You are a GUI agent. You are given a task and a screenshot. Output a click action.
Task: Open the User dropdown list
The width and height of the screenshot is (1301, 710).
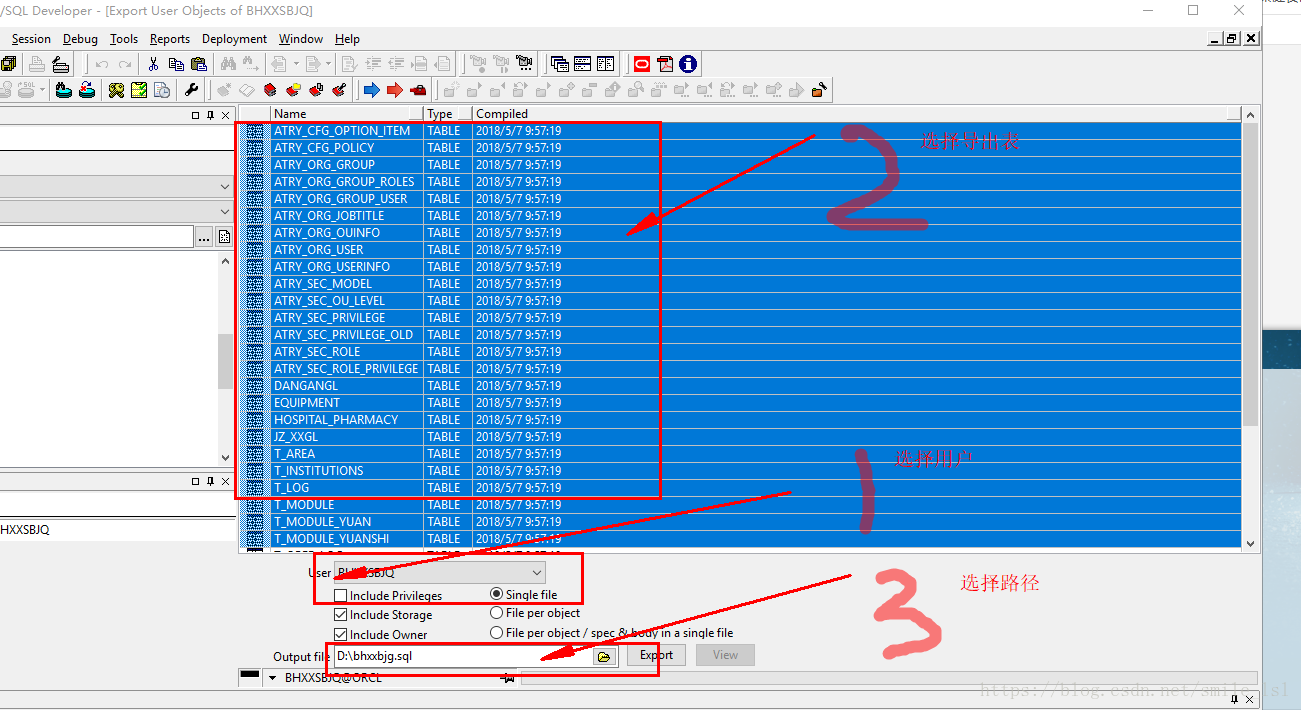click(537, 573)
